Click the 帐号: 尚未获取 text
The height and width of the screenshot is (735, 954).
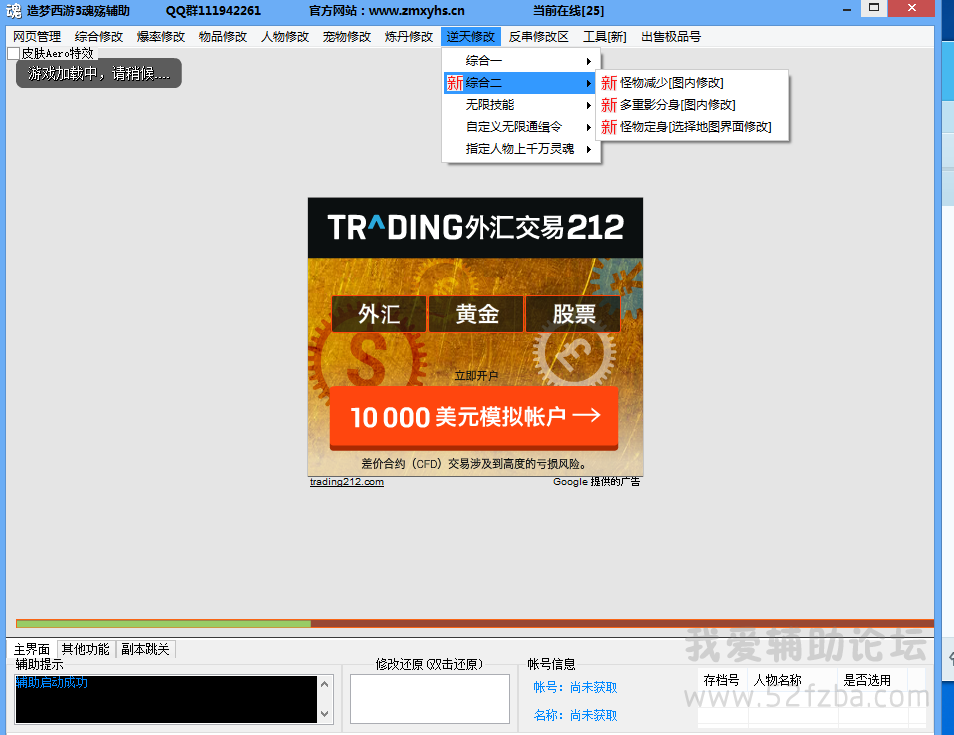coord(576,688)
